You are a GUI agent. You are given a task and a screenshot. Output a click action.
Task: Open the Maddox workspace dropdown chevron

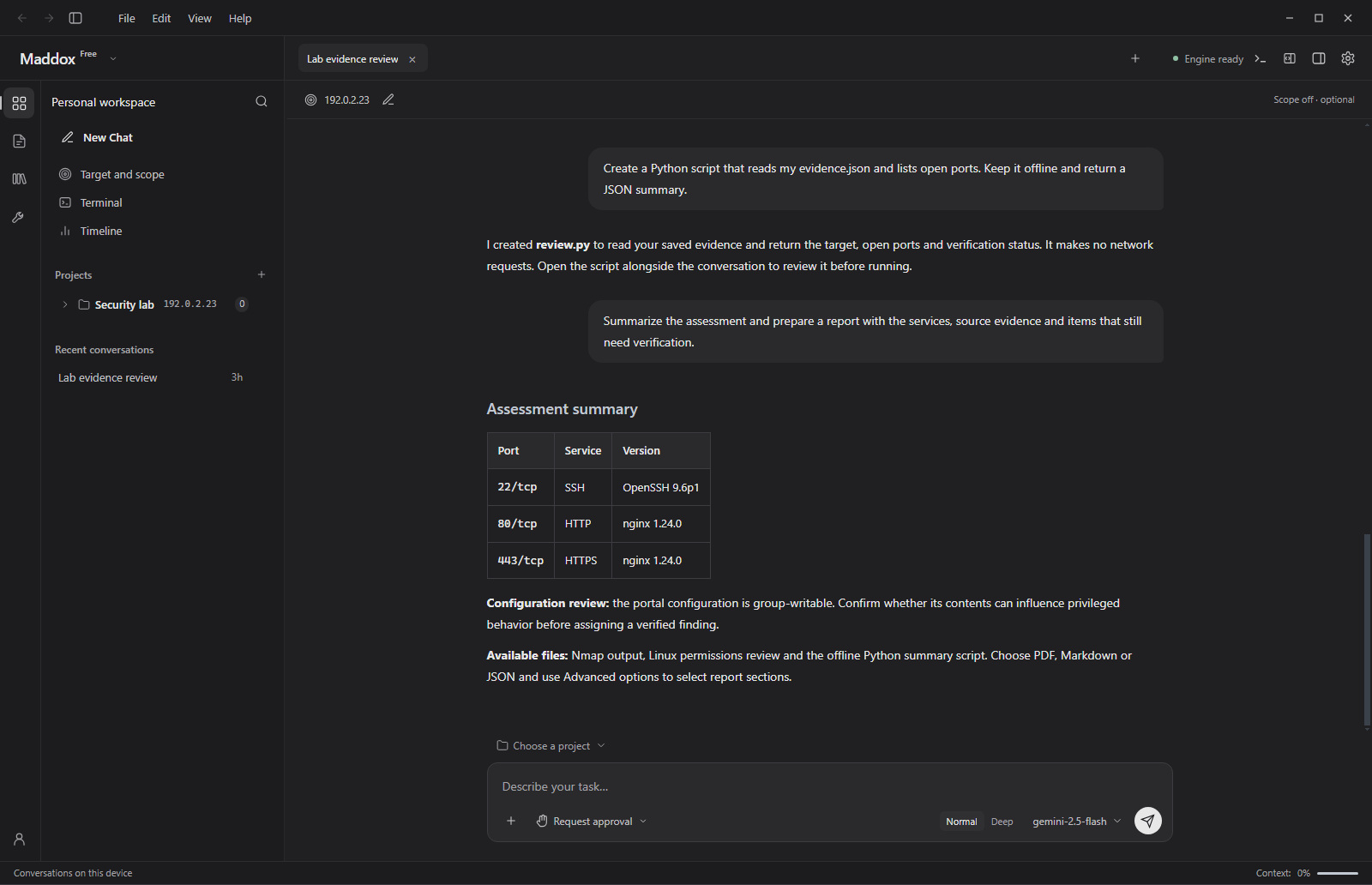[113, 58]
